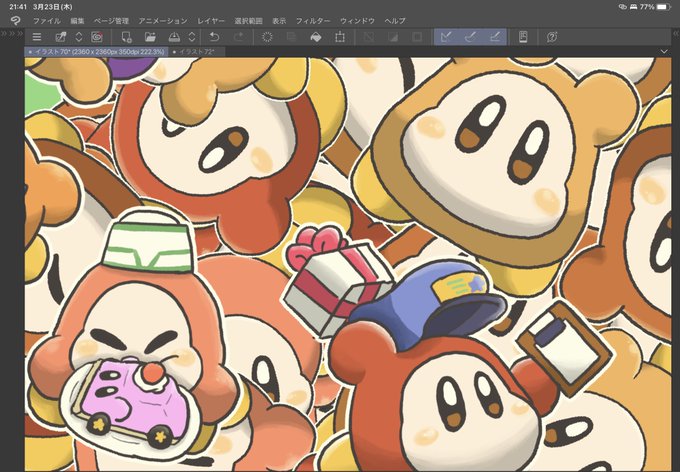Expand the up-down arrows beside save icon

(192, 37)
